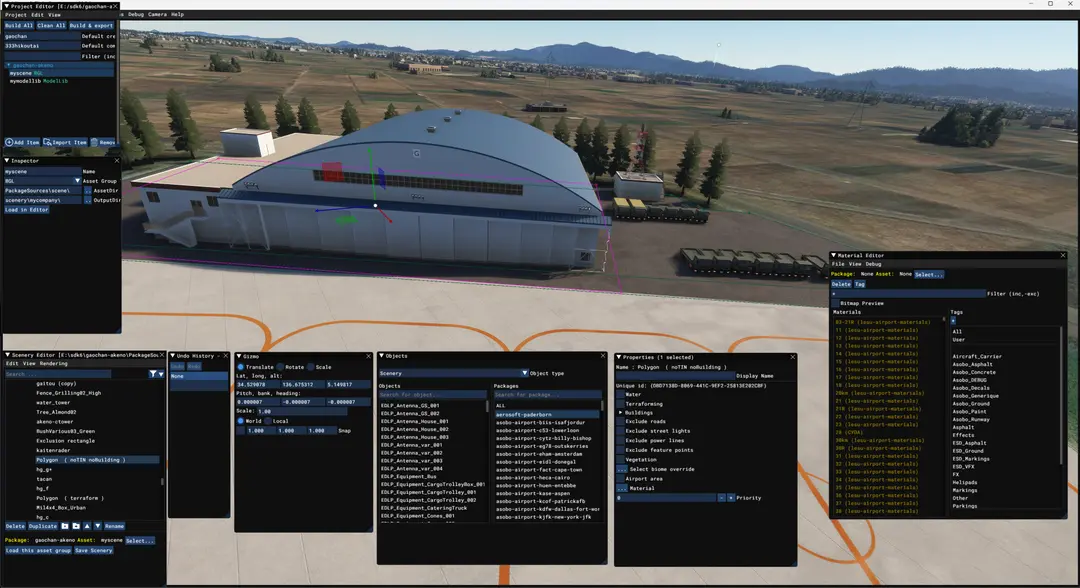Open the Camera menu in the top bar
This screenshot has height=588, width=1080.
(157, 14)
